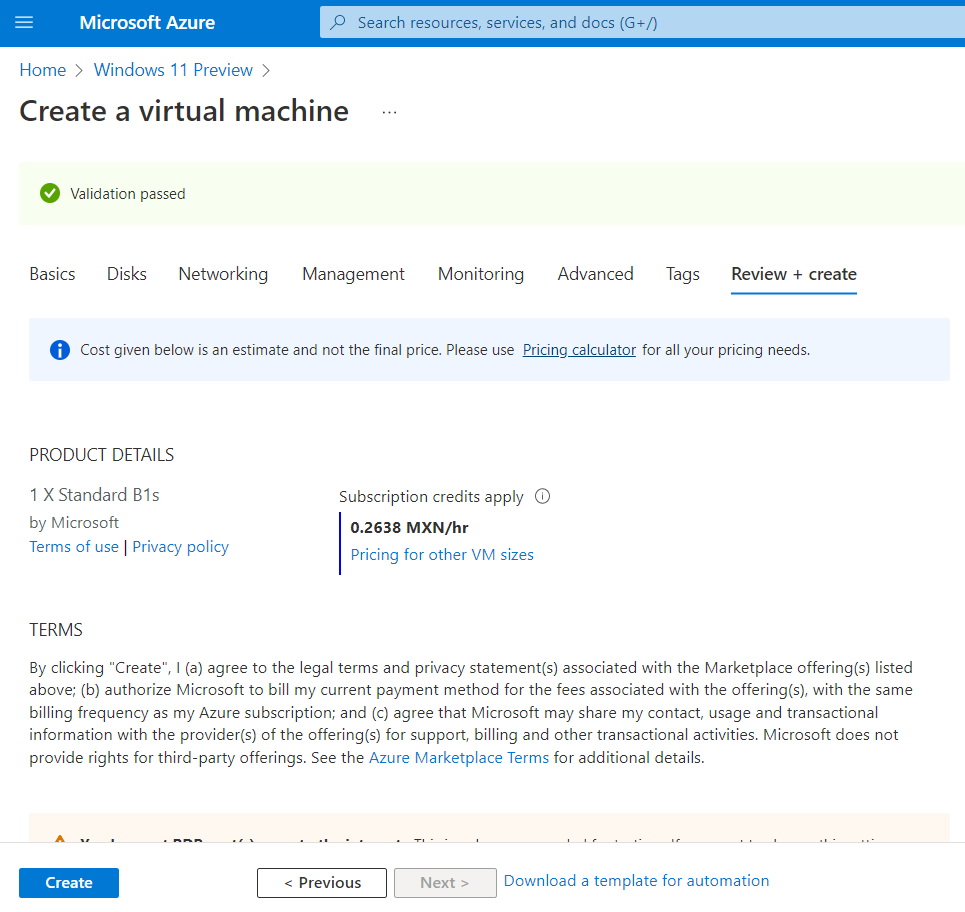Go back with the Previous button

[x=321, y=882]
